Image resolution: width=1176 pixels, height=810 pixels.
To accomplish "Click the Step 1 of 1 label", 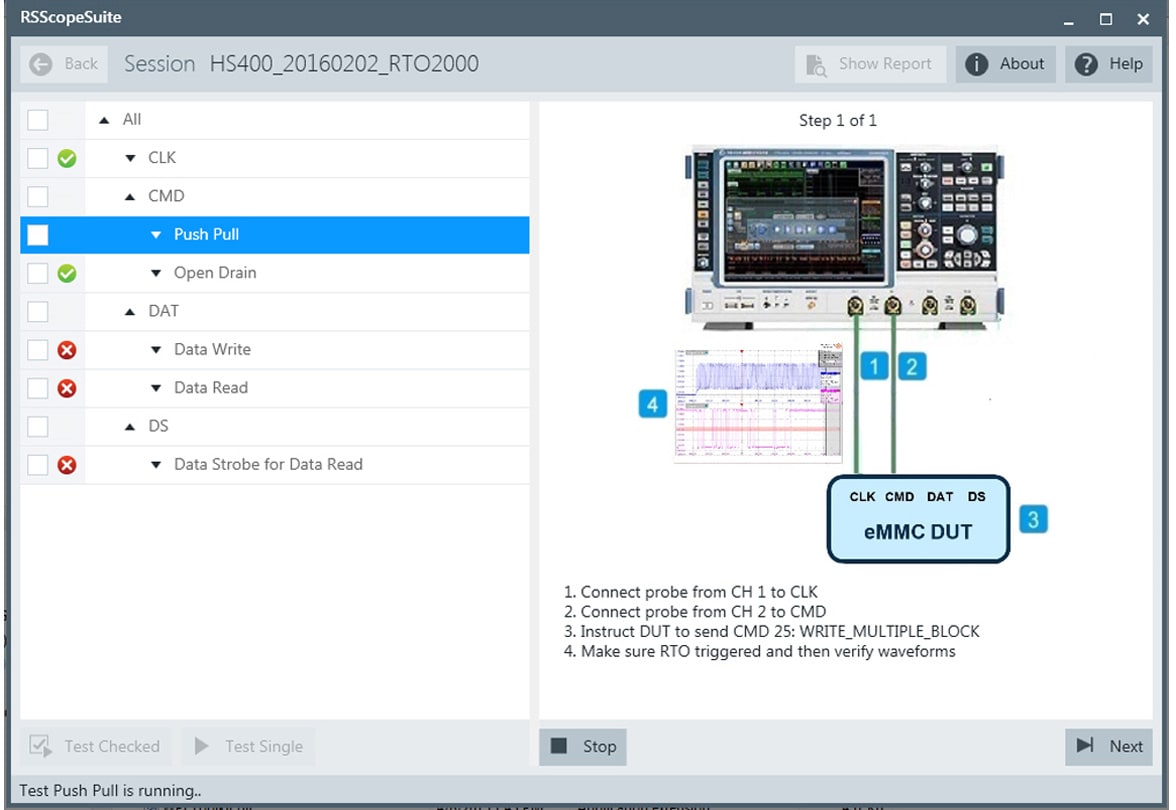I will 838,121.
